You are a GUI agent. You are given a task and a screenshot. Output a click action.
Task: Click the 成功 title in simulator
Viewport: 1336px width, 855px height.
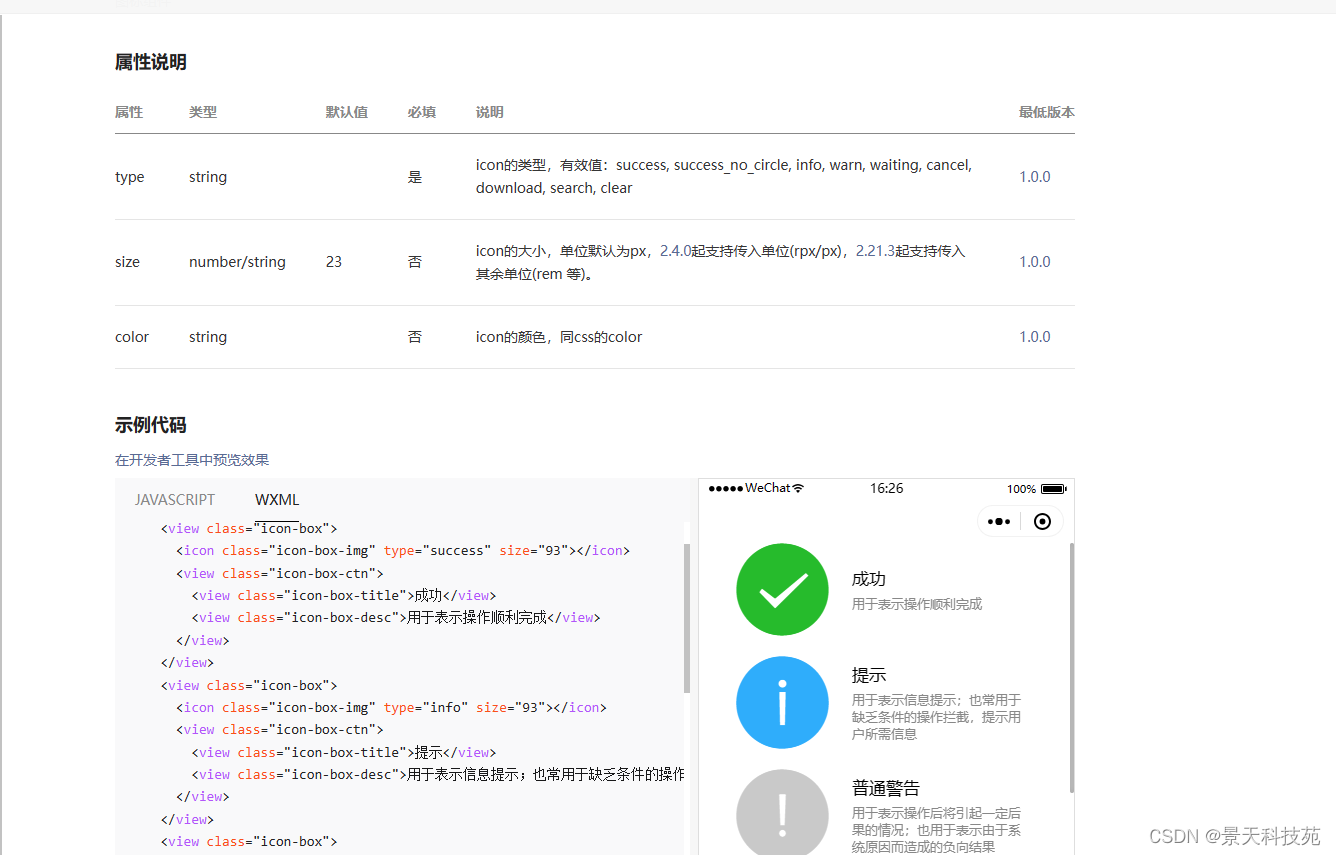(x=869, y=579)
